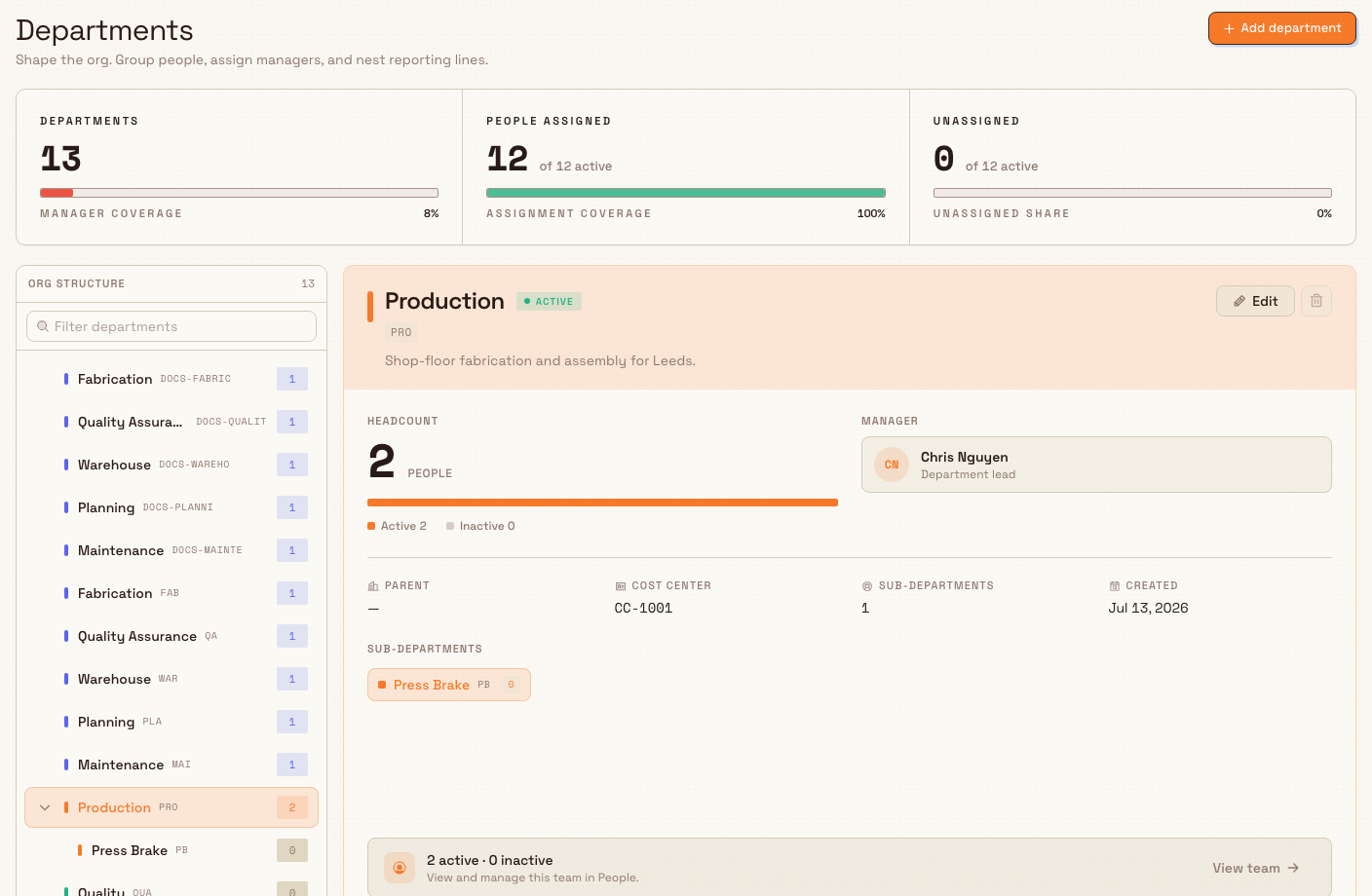Select Planning DOCS-PLANNI row
Viewport: 1372px width, 896px height.
tap(171, 507)
